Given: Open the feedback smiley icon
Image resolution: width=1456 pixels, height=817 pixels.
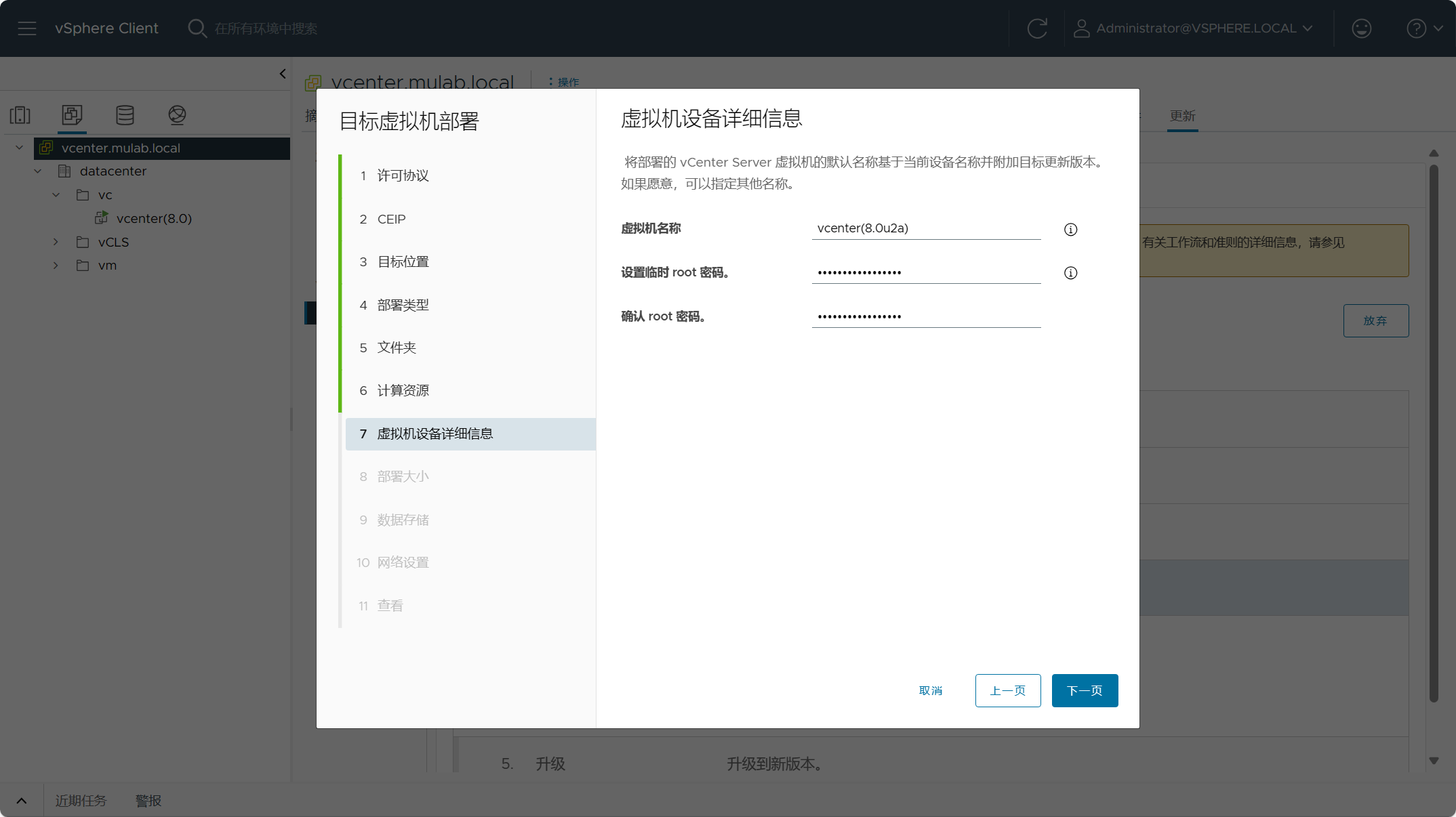Looking at the screenshot, I should tap(1361, 28).
